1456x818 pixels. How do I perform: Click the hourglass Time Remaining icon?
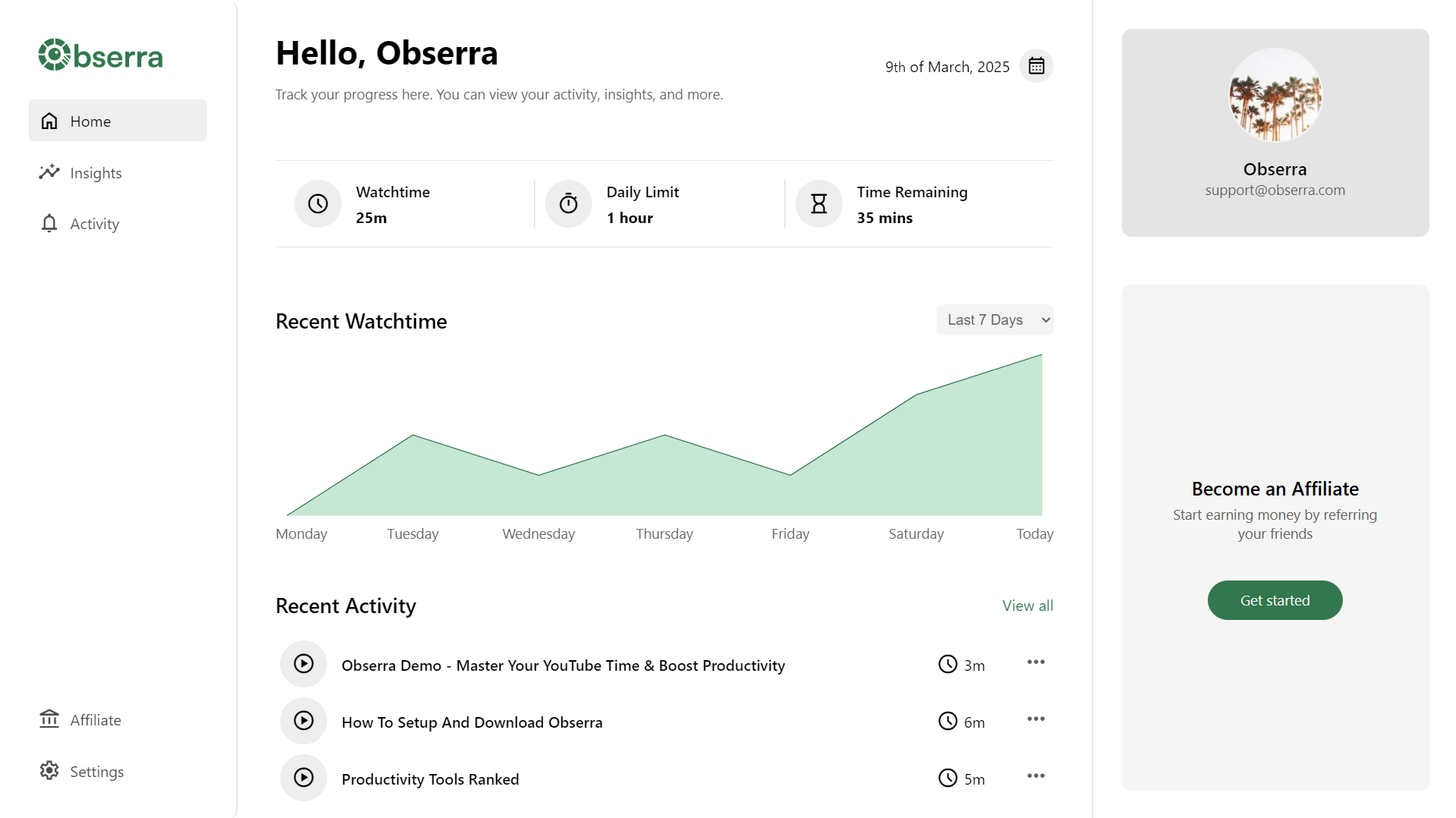(818, 203)
